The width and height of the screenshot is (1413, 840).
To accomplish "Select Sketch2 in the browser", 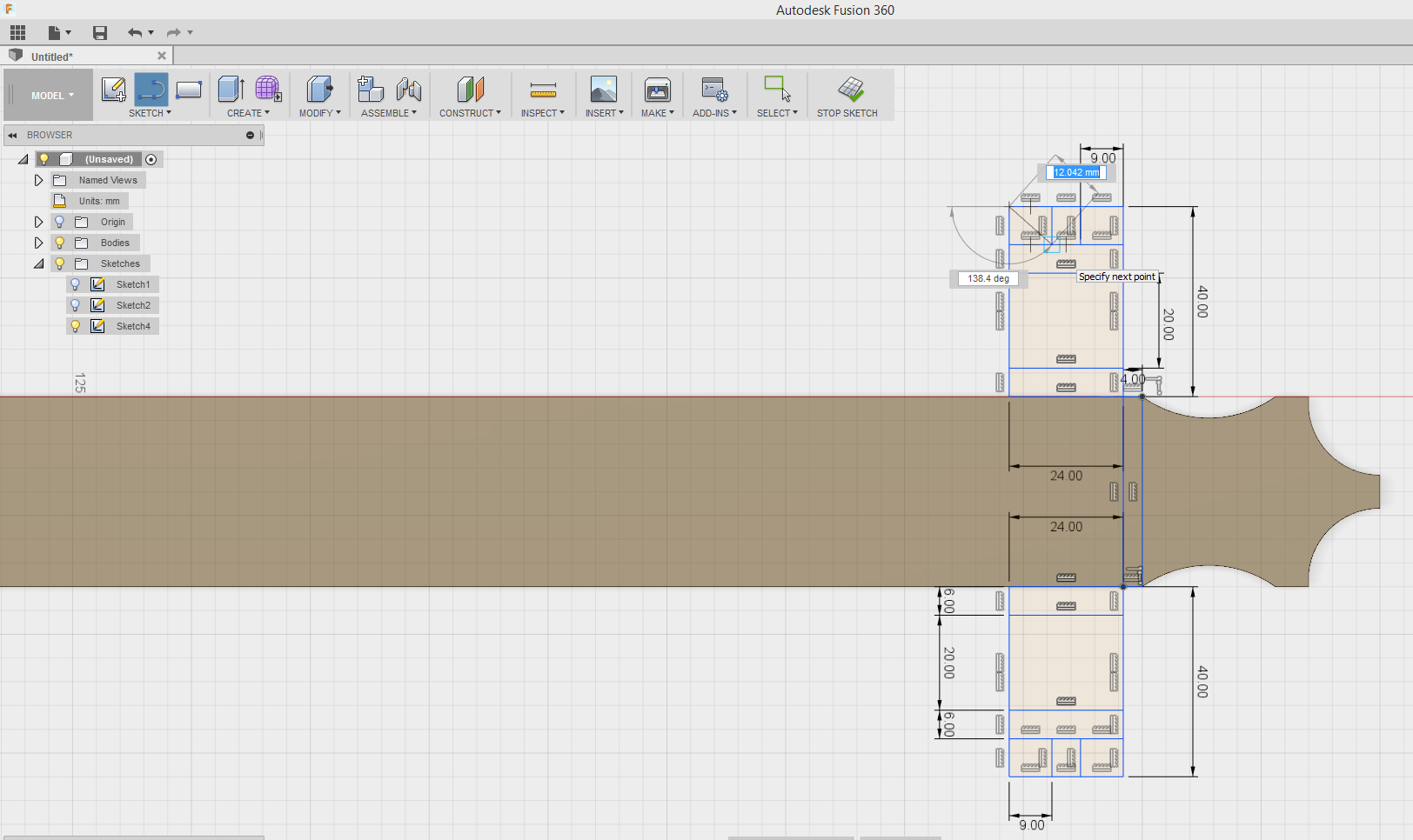I will click(x=133, y=305).
